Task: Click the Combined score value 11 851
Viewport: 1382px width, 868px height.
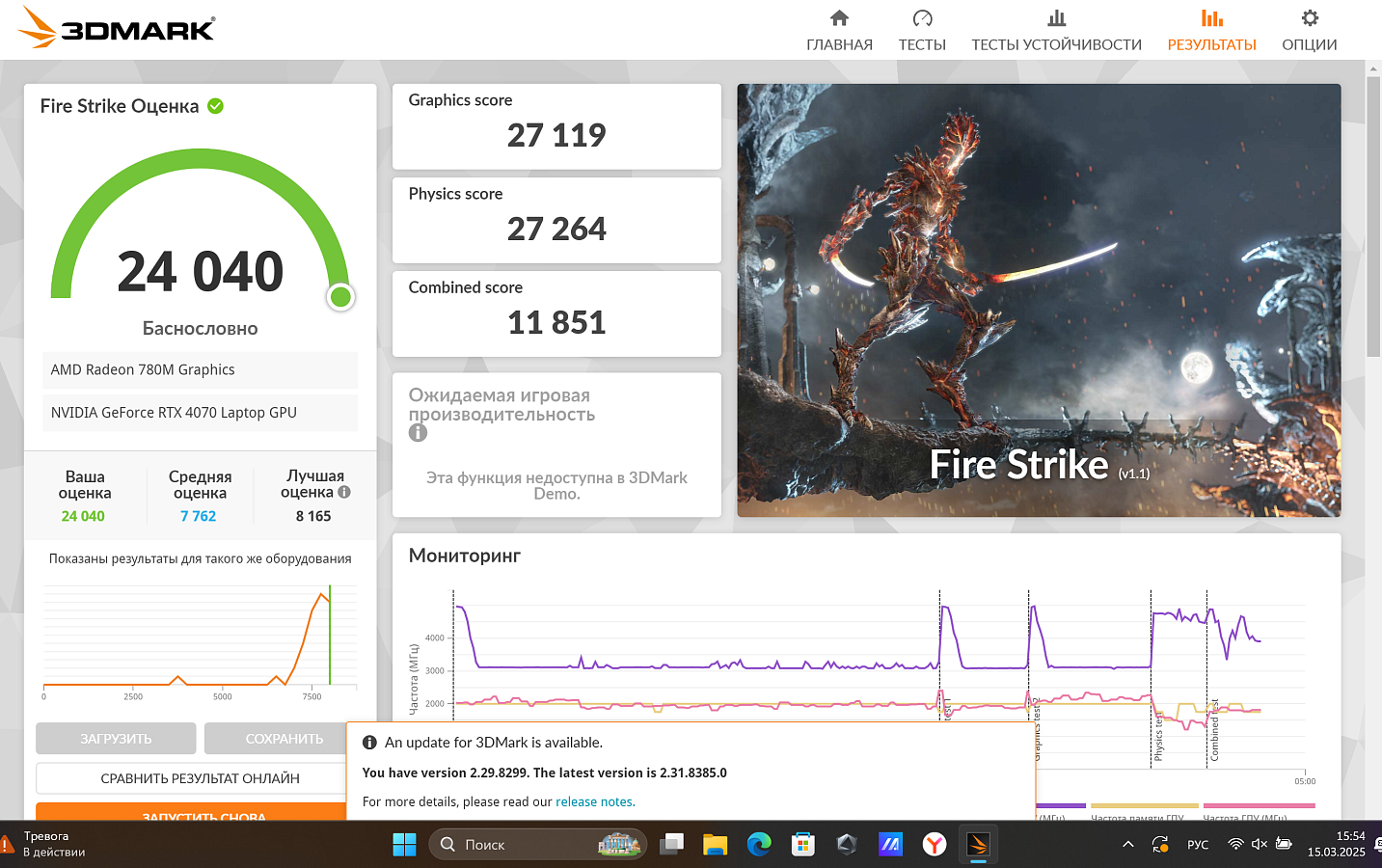Action: click(x=556, y=323)
